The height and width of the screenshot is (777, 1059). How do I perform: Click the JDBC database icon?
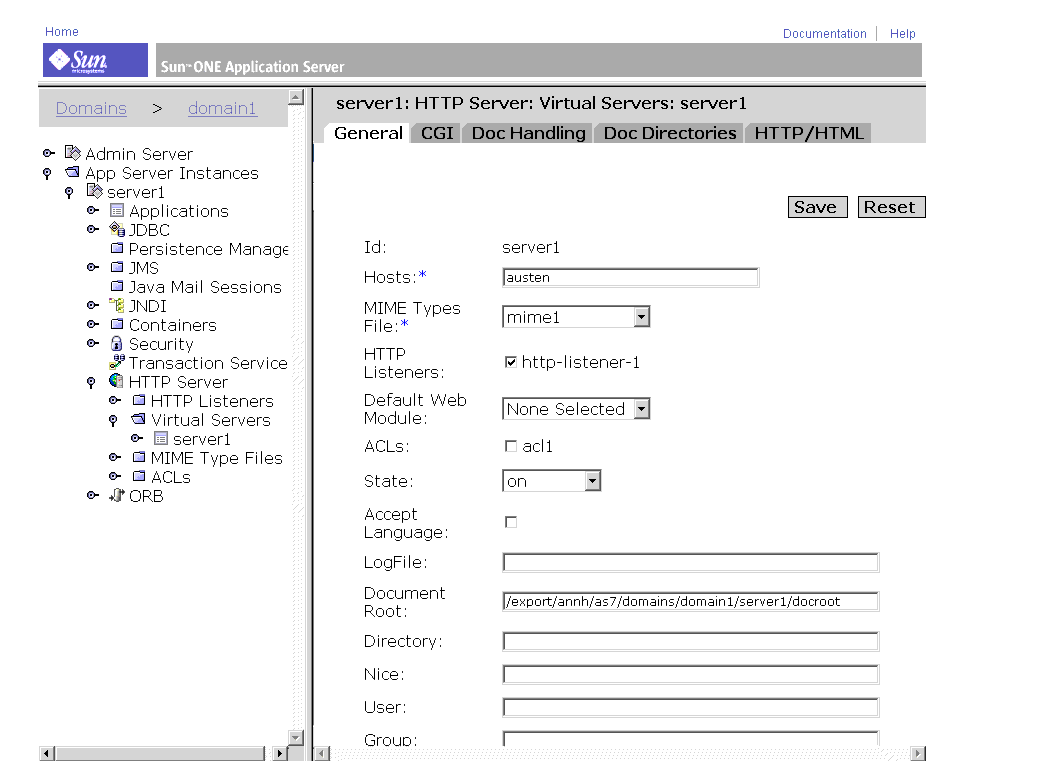[x=117, y=229]
